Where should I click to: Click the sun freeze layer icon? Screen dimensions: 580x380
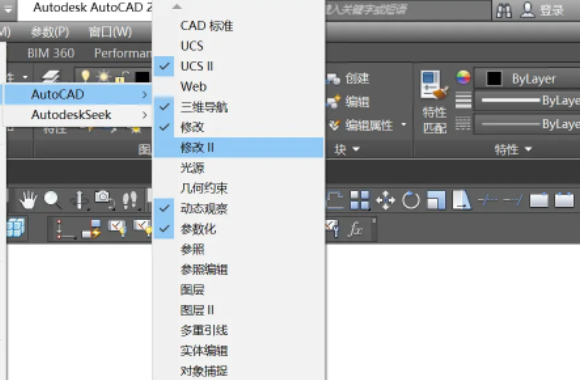pyautogui.click(x=103, y=76)
